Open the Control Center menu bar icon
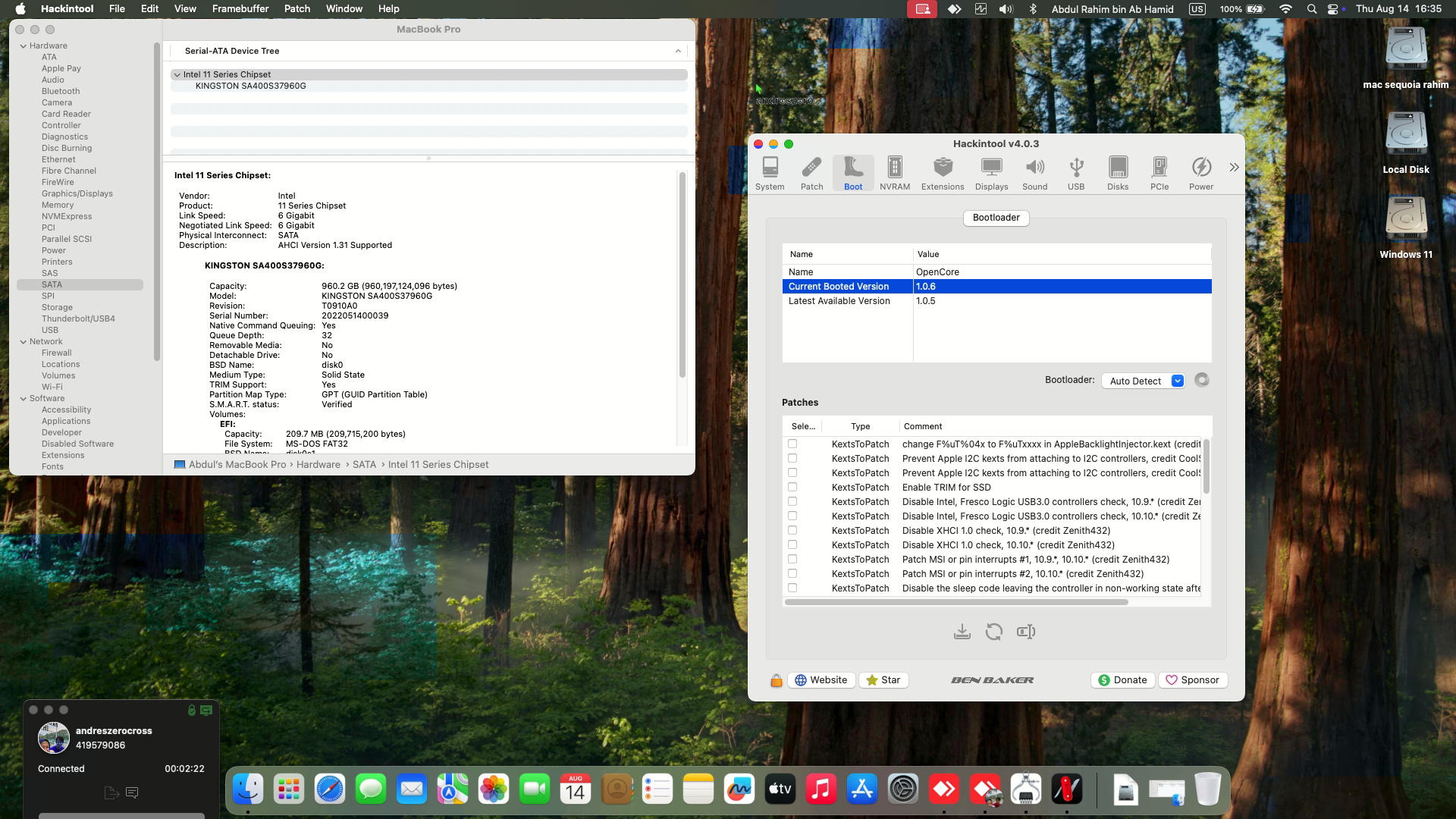The width and height of the screenshot is (1456, 819). 1333,9
